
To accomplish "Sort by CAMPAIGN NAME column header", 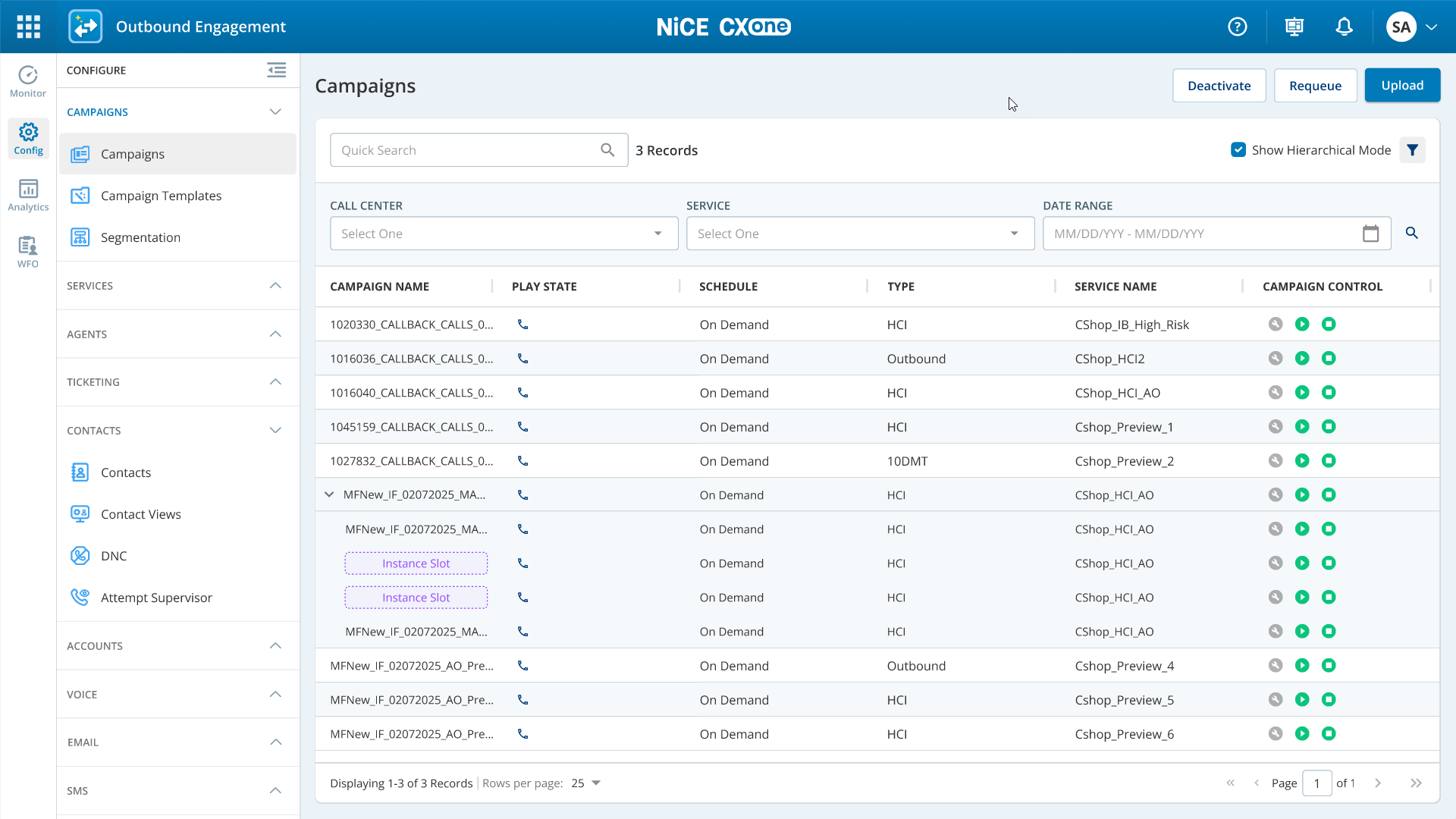I will 379,287.
